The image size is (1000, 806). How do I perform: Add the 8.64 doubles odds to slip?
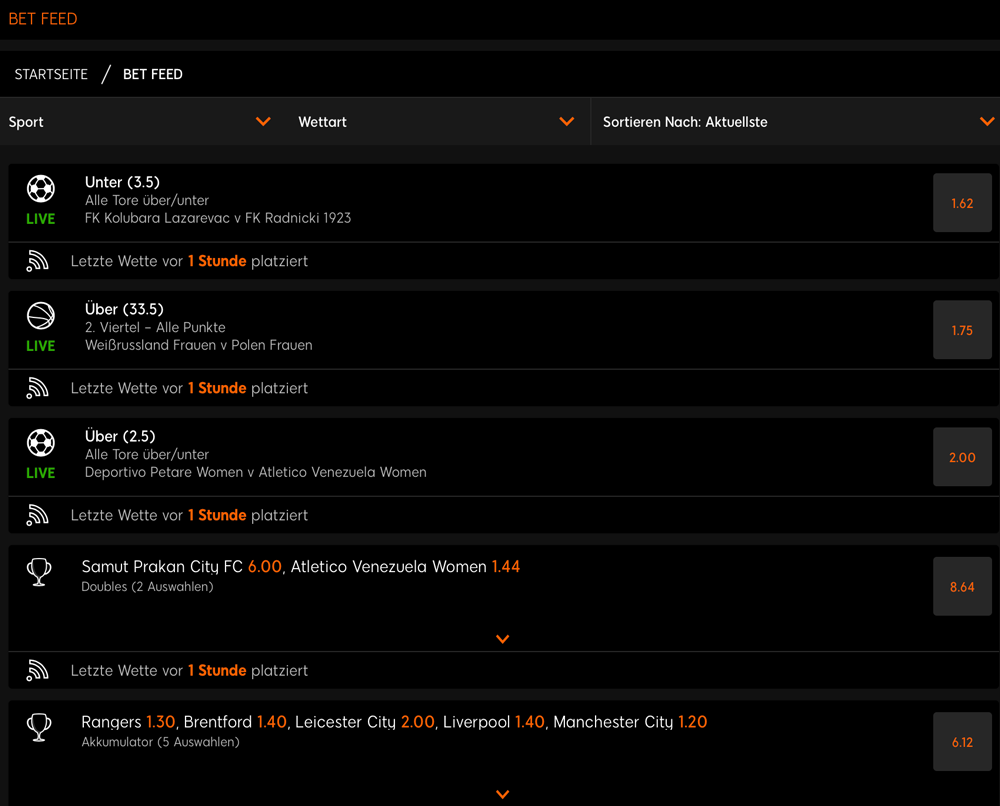pos(962,587)
